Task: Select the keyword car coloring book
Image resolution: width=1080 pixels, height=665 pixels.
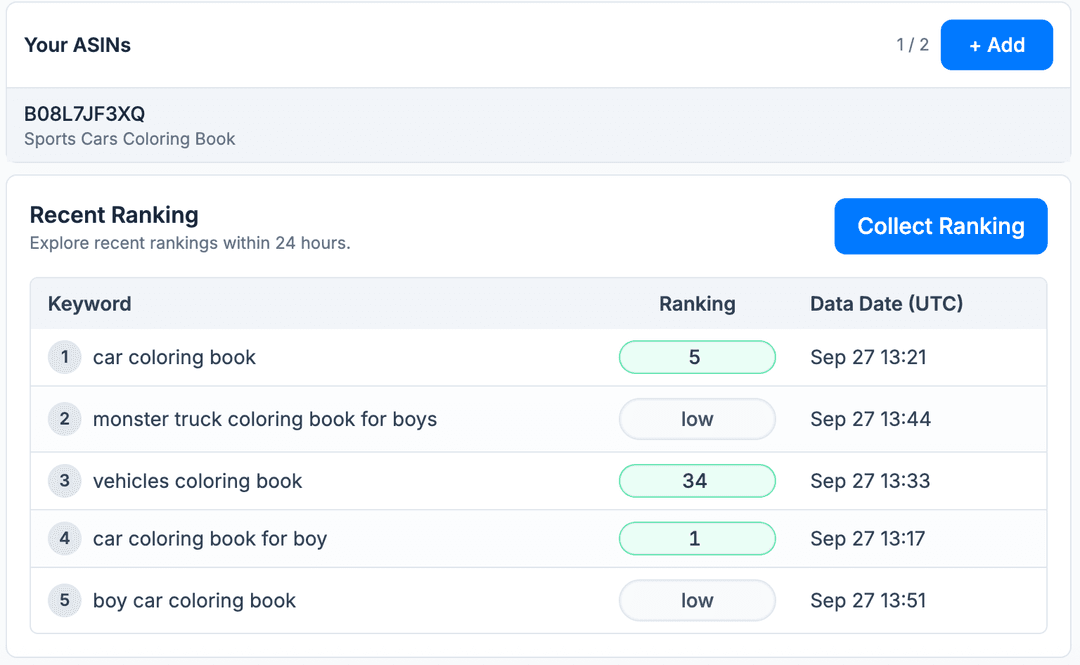Action: [174, 357]
